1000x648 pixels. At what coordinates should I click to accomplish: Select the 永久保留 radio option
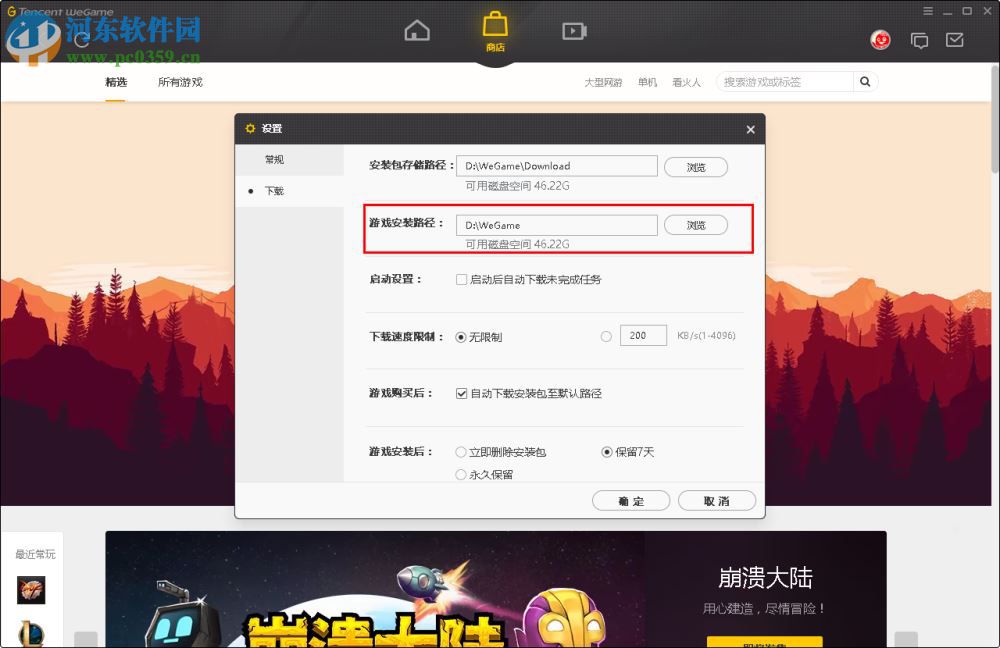(x=459, y=475)
